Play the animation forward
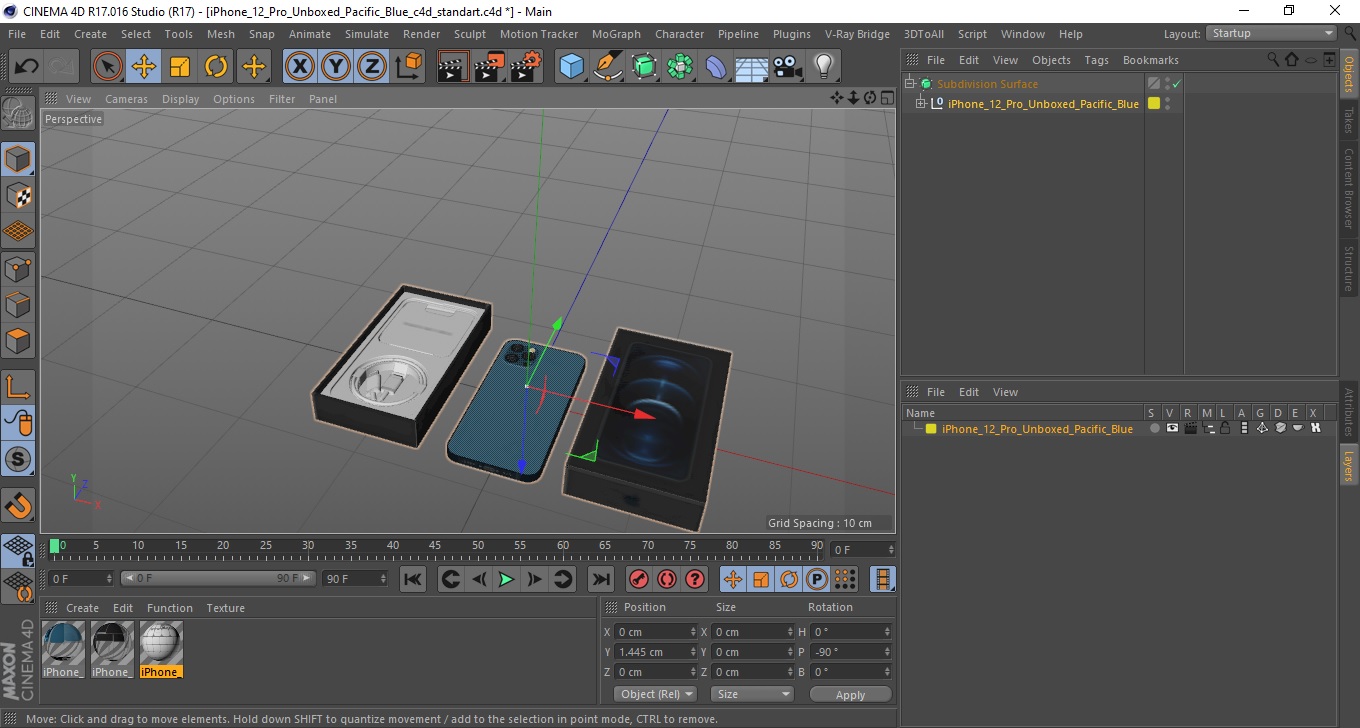The height and width of the screenshot is (728, 1360). [x=507, y=579]
